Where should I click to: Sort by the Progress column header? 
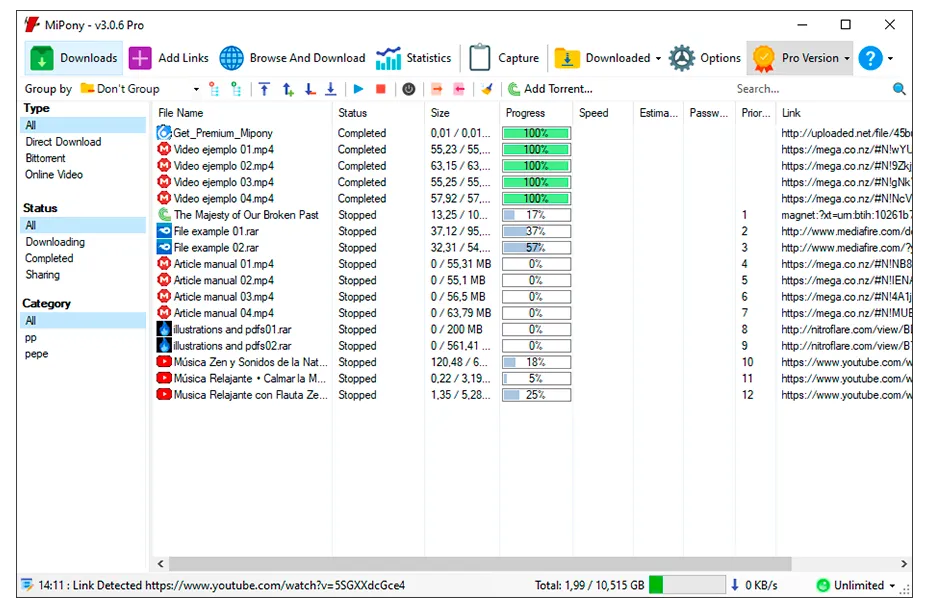pos(536,113)
